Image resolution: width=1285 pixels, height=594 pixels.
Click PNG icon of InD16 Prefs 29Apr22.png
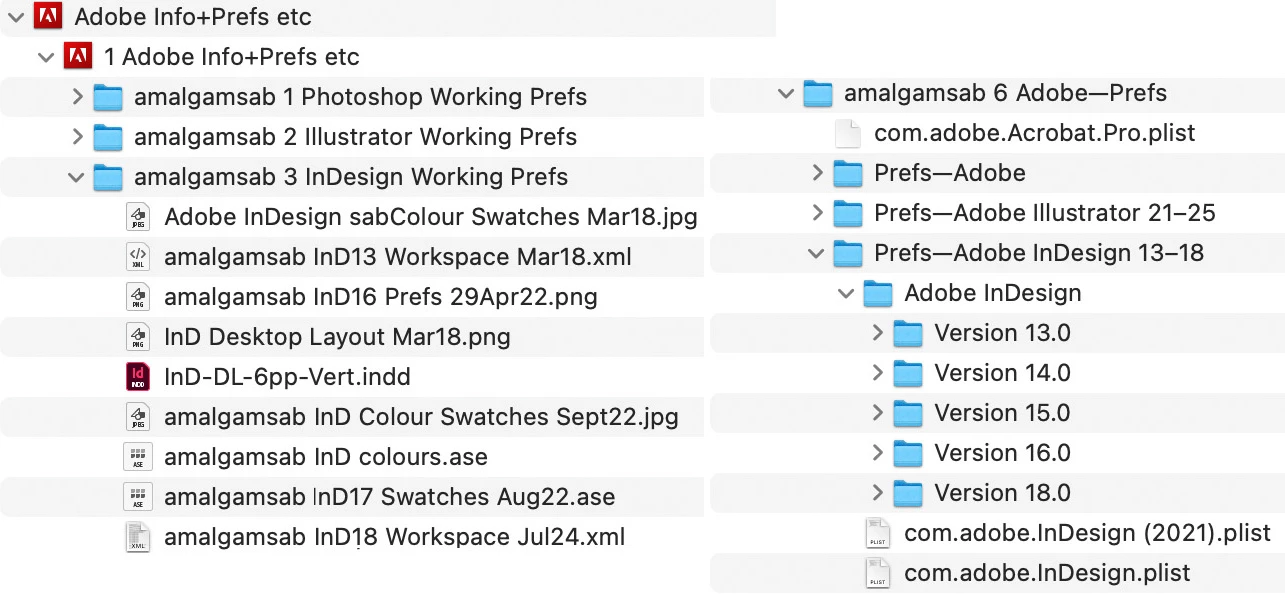[x=138, y=296]
